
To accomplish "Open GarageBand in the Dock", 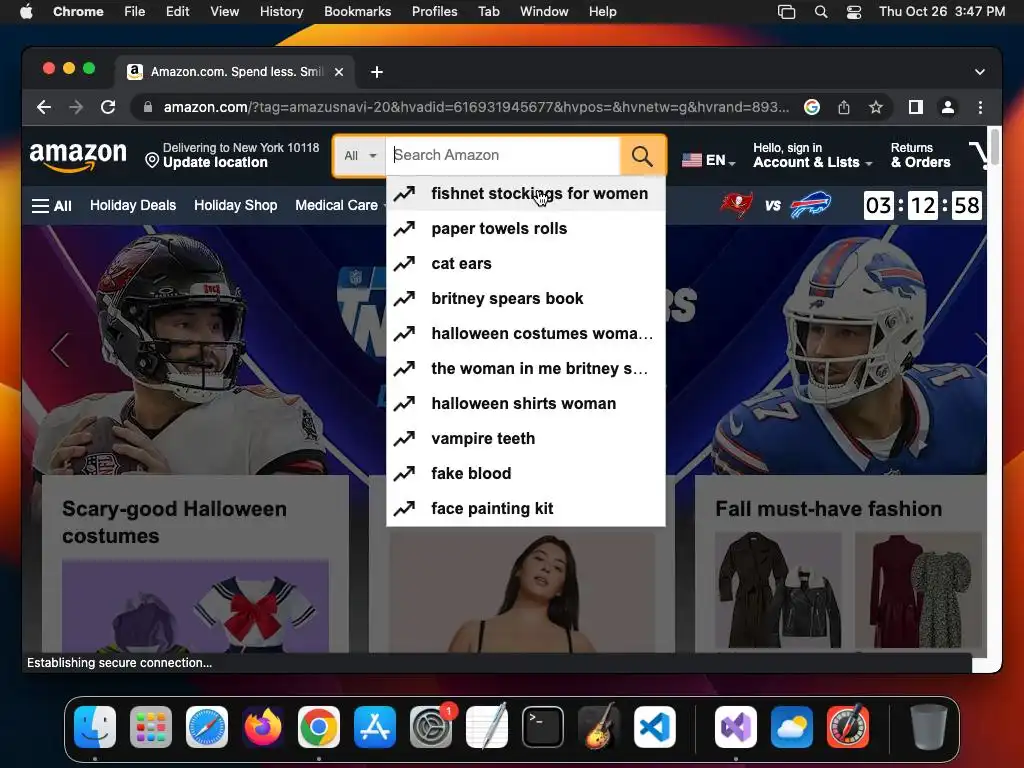I will tap(598, 727).
